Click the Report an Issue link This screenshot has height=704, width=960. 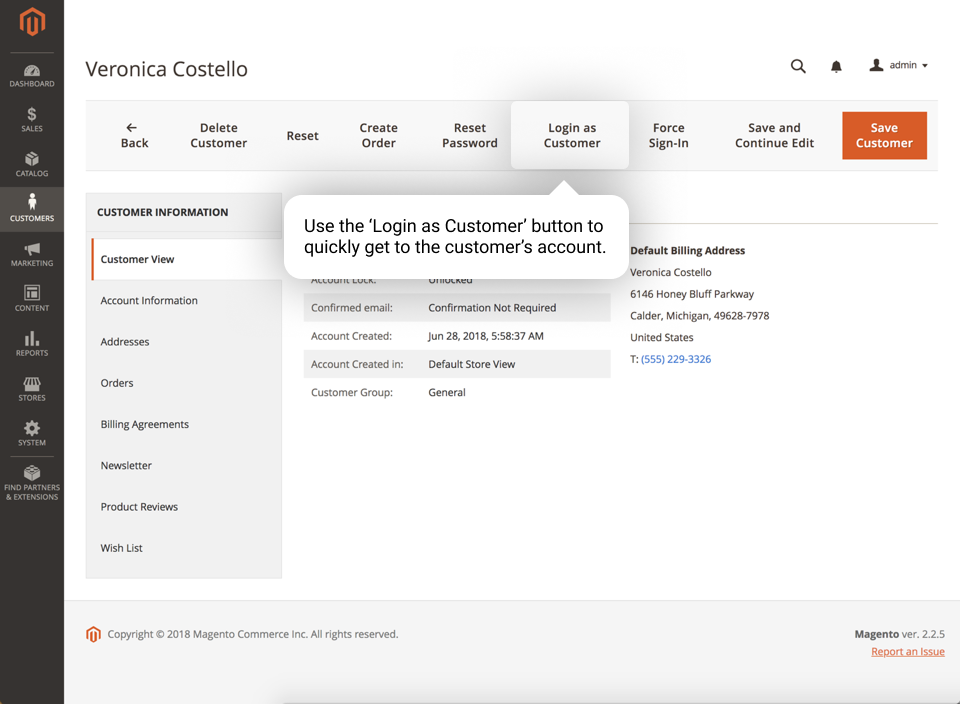(x=907, y=651)
